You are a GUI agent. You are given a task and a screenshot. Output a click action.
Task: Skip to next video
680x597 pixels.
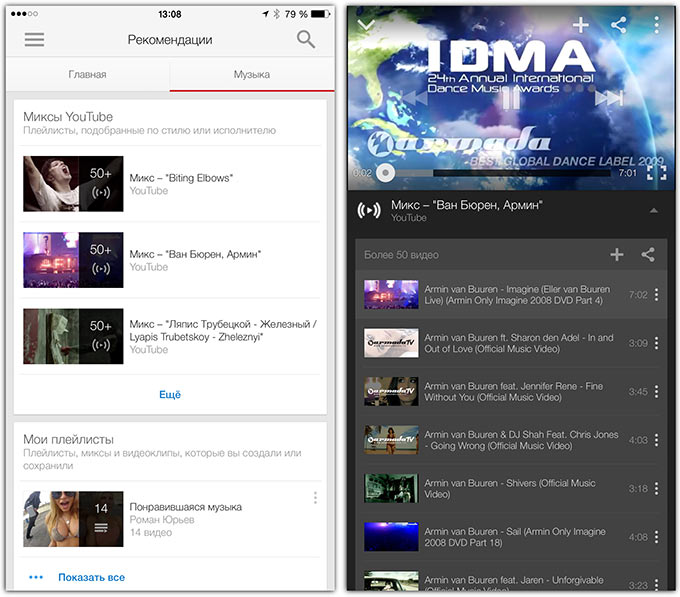pos(609,99)
